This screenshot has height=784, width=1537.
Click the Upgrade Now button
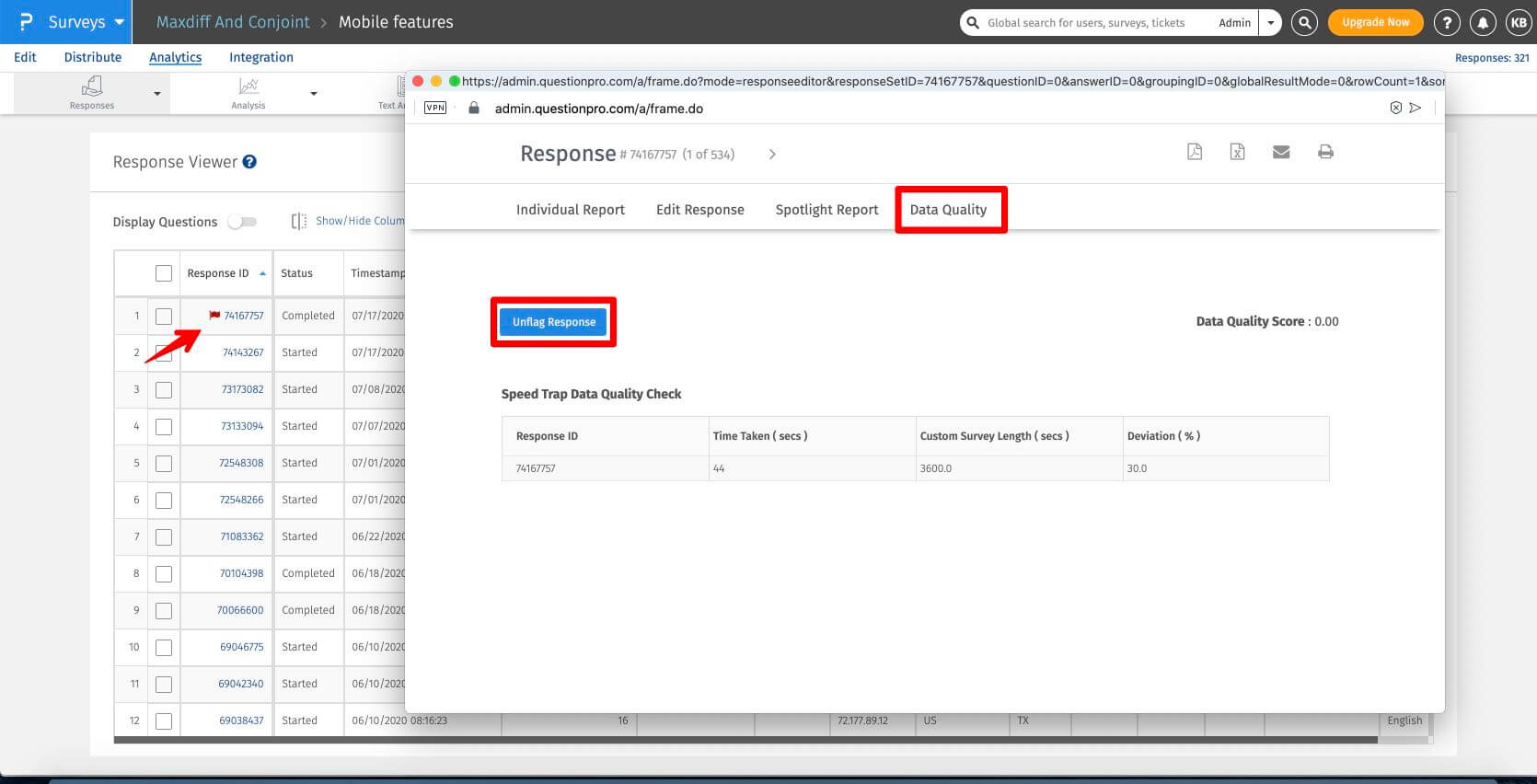click(1376, 22)
